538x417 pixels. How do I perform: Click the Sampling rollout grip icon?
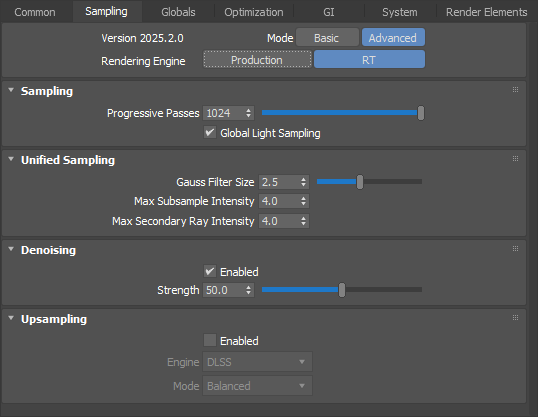click(515, 90)
